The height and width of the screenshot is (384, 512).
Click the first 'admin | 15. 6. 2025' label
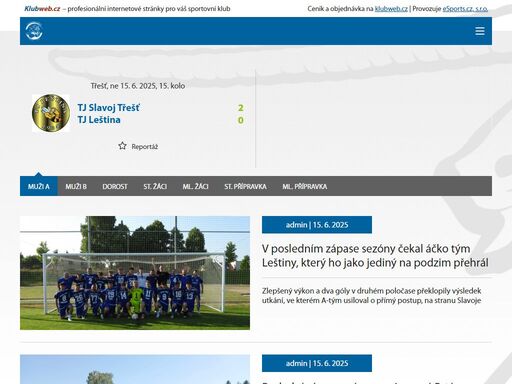pyautogui.click(x=317, y=225)
